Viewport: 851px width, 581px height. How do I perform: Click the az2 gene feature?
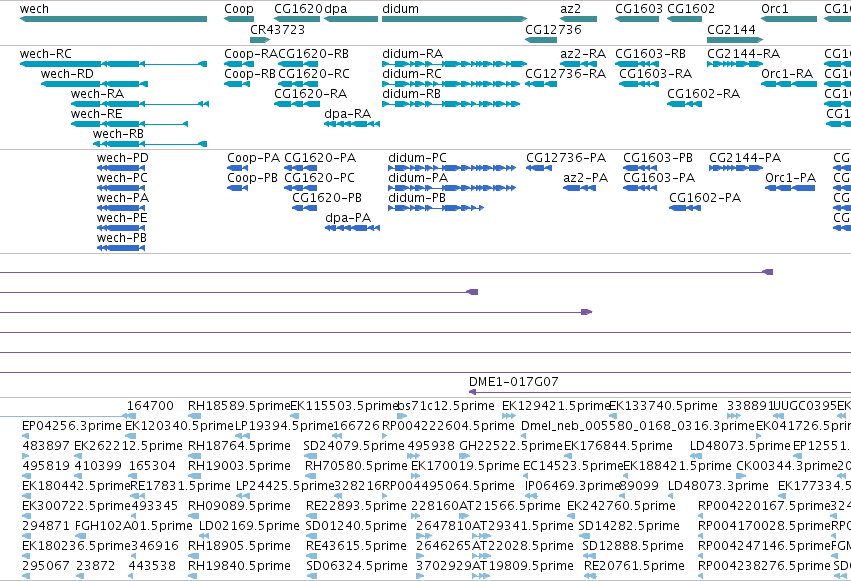click(x=579, y=19)
